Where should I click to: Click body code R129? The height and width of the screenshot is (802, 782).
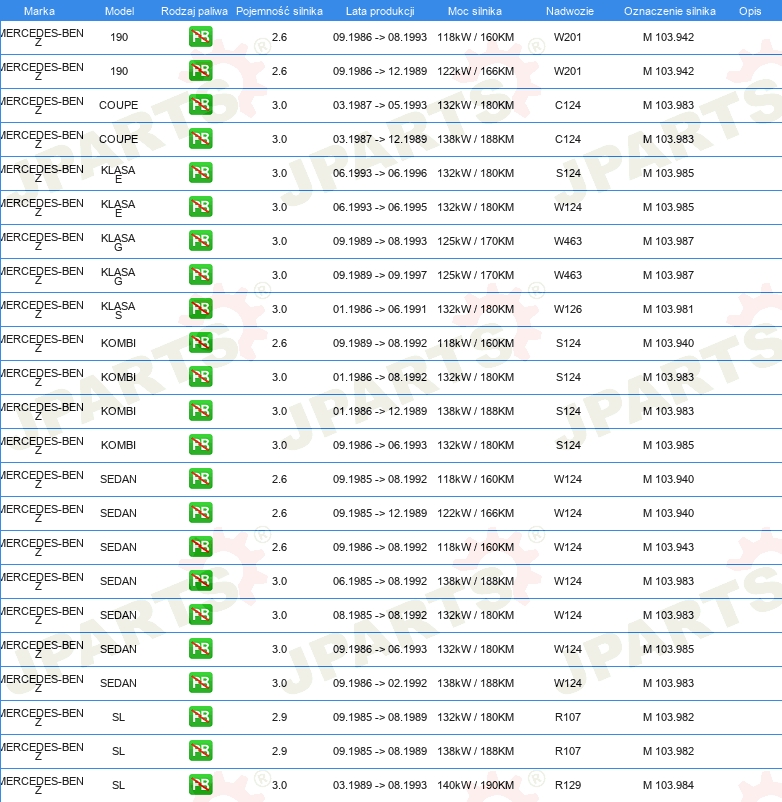click(x=568, y=785)
